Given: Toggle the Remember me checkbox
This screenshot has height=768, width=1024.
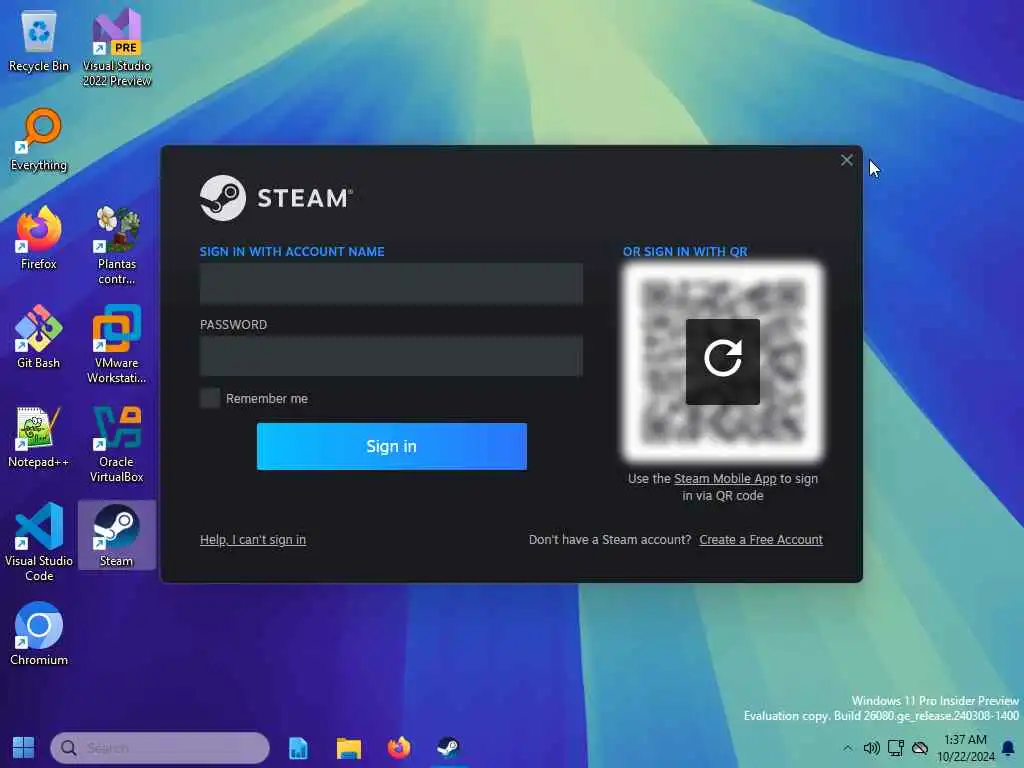Looking at the screenshot, I should tap(210, 398).
